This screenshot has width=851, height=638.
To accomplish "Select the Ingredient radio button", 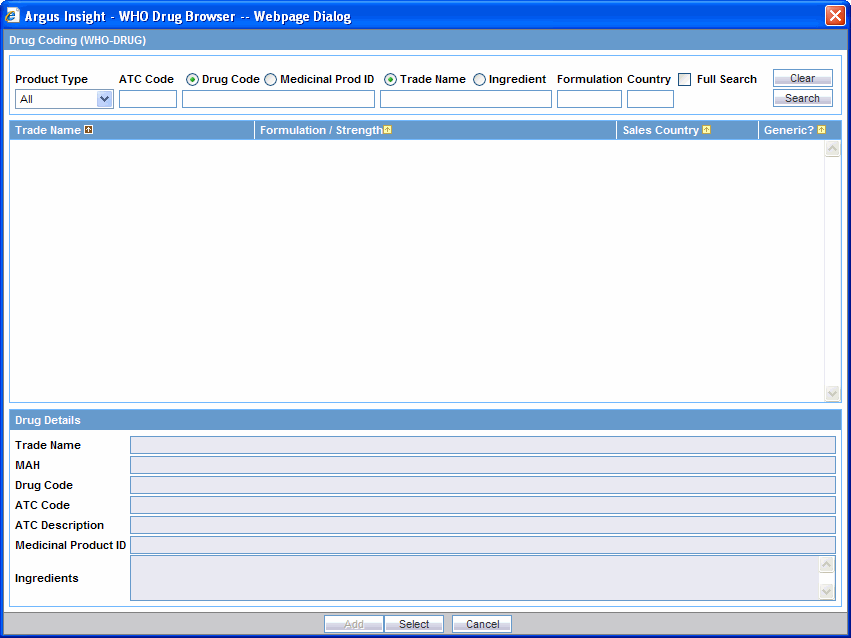I will point(479,80).
